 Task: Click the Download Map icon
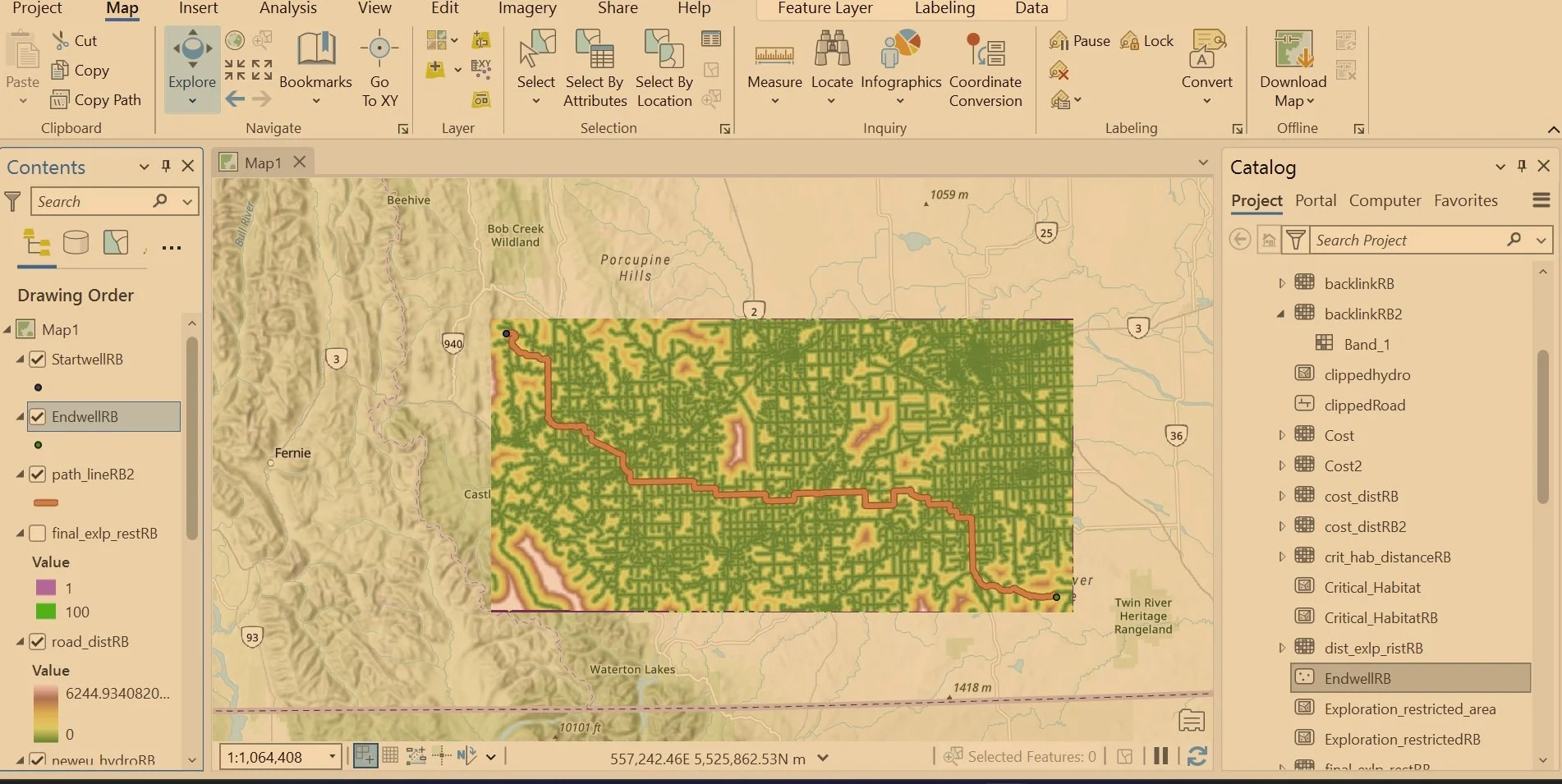(1293, 49)
